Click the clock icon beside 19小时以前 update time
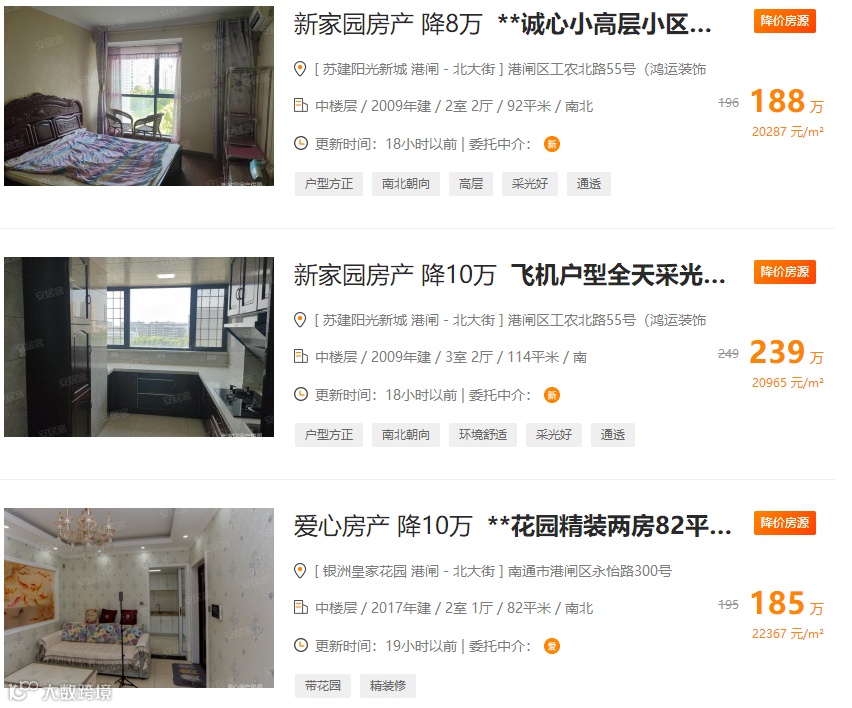Screen dimensions: 852x708 pyautogui.click(x=300, y=646)
